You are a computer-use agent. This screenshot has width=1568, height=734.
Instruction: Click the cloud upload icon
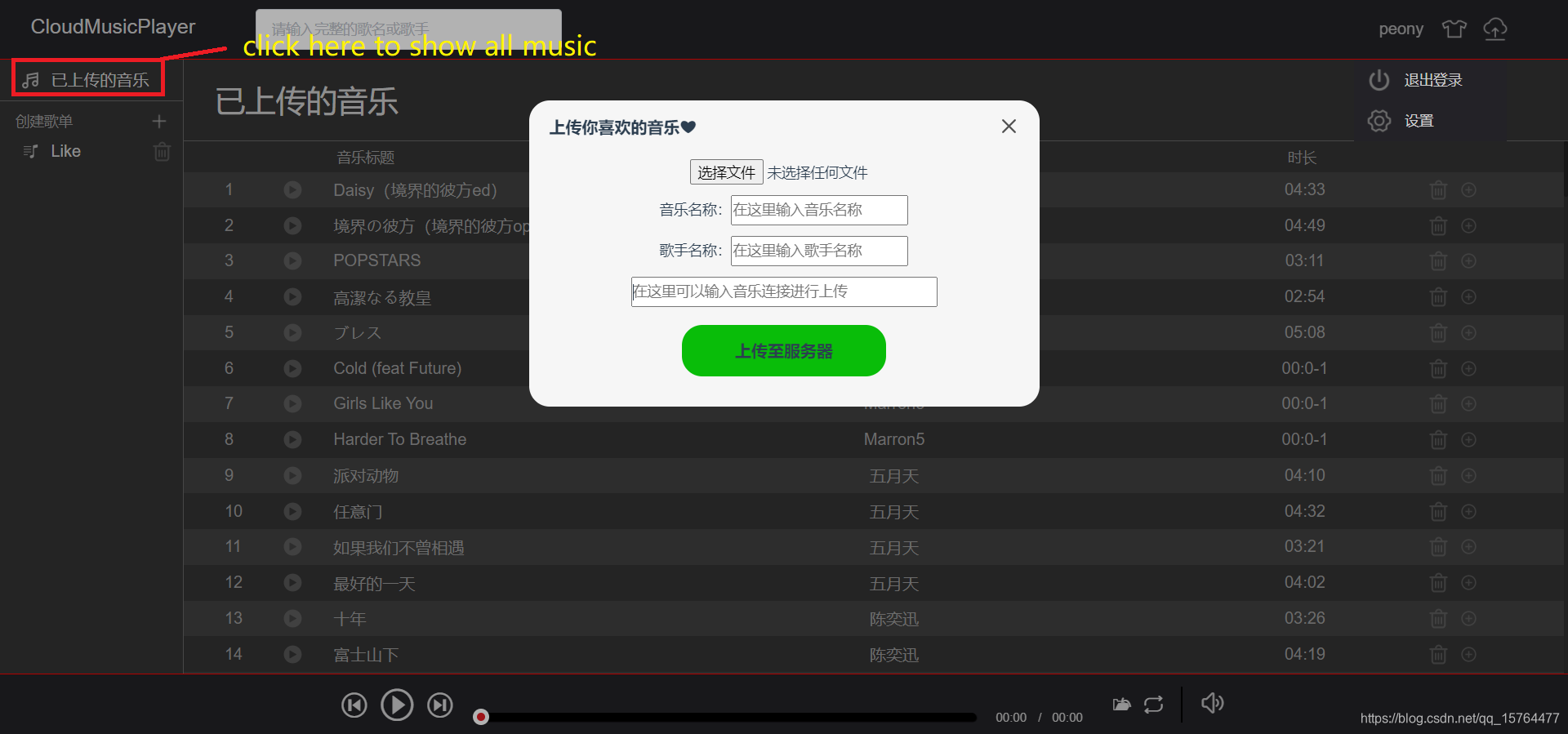(x=1494, y=29)
